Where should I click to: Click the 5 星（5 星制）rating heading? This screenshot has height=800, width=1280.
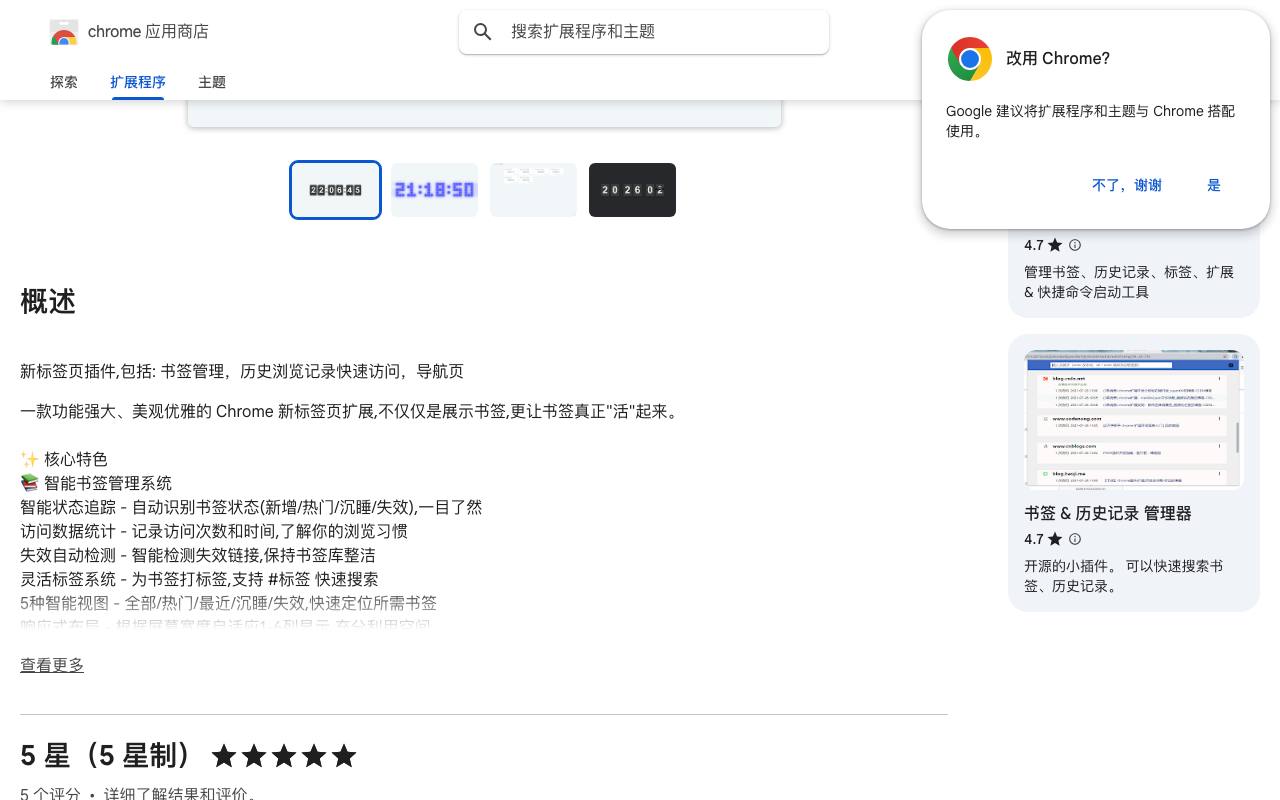pos(106,756)
